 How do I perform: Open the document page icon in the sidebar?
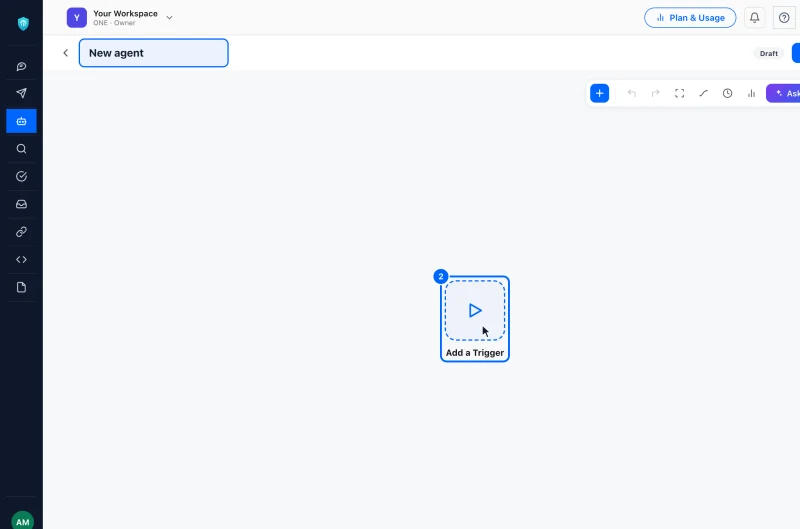pos(21,287)
